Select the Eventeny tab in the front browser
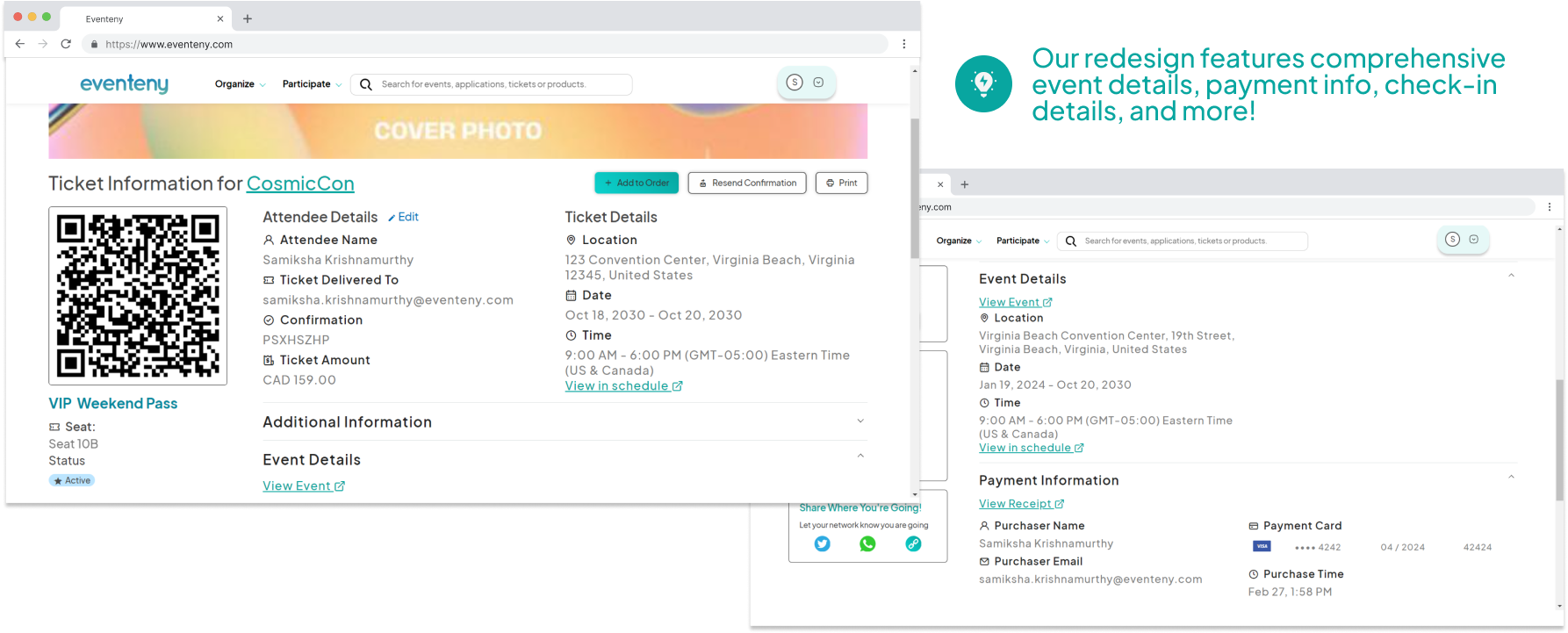 [x=147, y=18]
